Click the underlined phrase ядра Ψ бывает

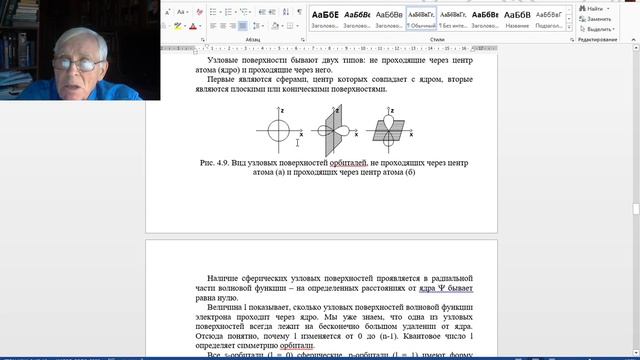[x=446, y=288]
